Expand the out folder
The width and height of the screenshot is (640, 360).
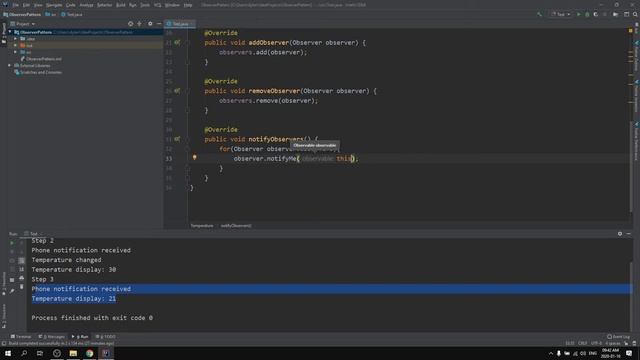pos(16,45)
